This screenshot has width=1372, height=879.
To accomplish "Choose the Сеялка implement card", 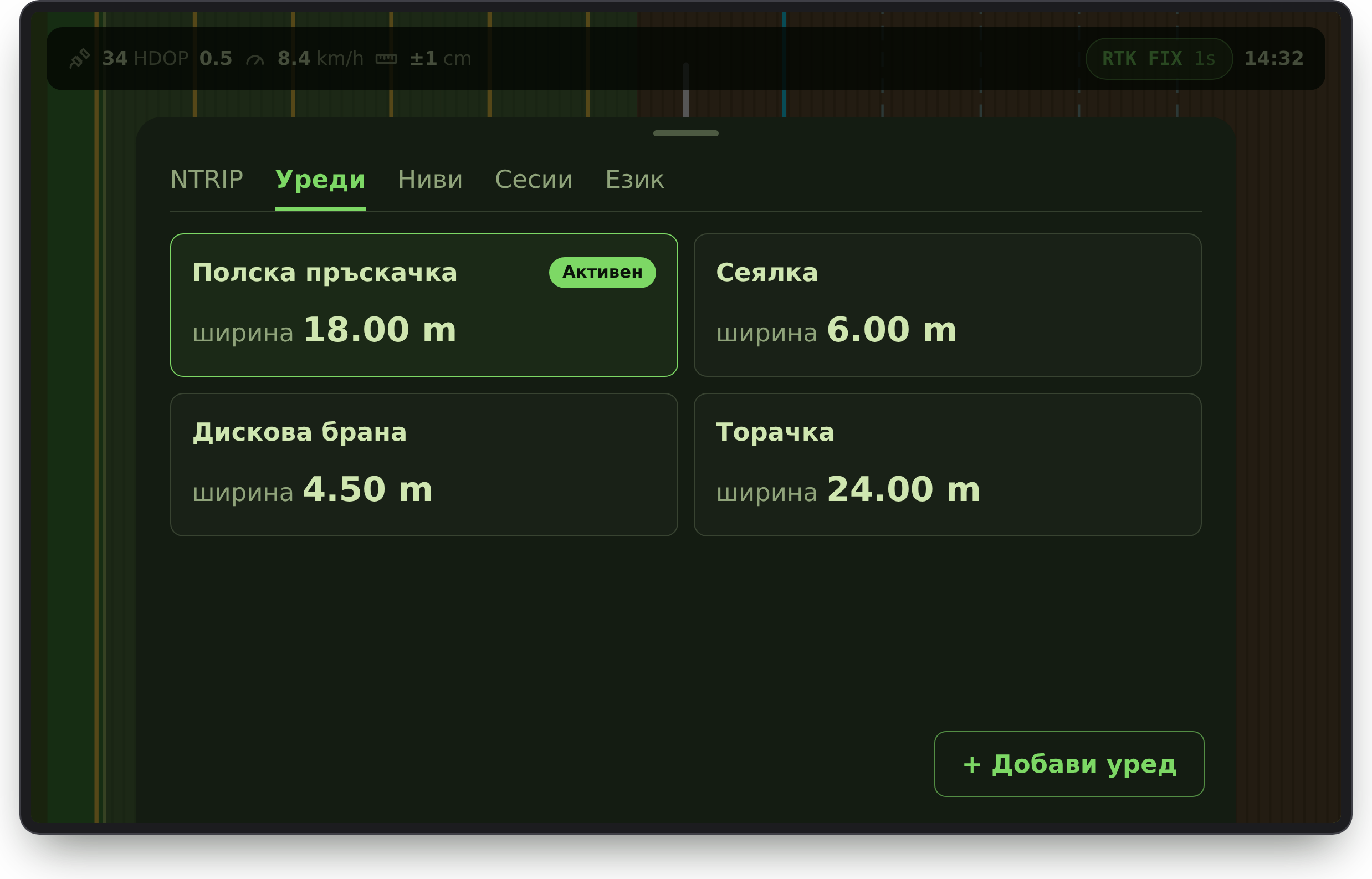I will tap(948, 305).
